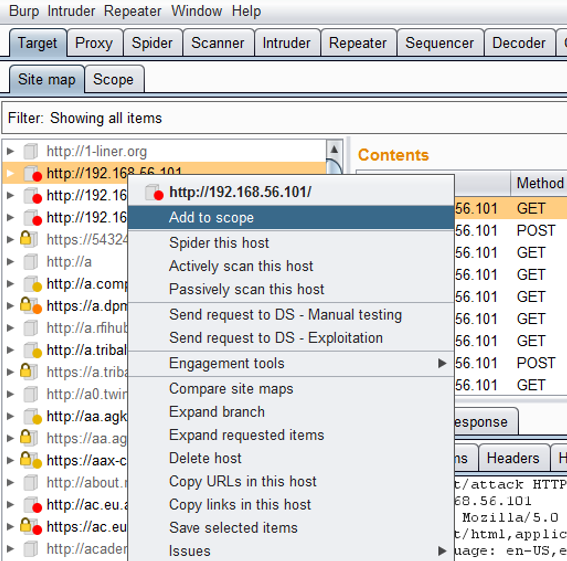Switch to the Spider tab
Image resolution: width=567 pixels, height=561 pixels.
pyautogui.click(x=152, y=43)
